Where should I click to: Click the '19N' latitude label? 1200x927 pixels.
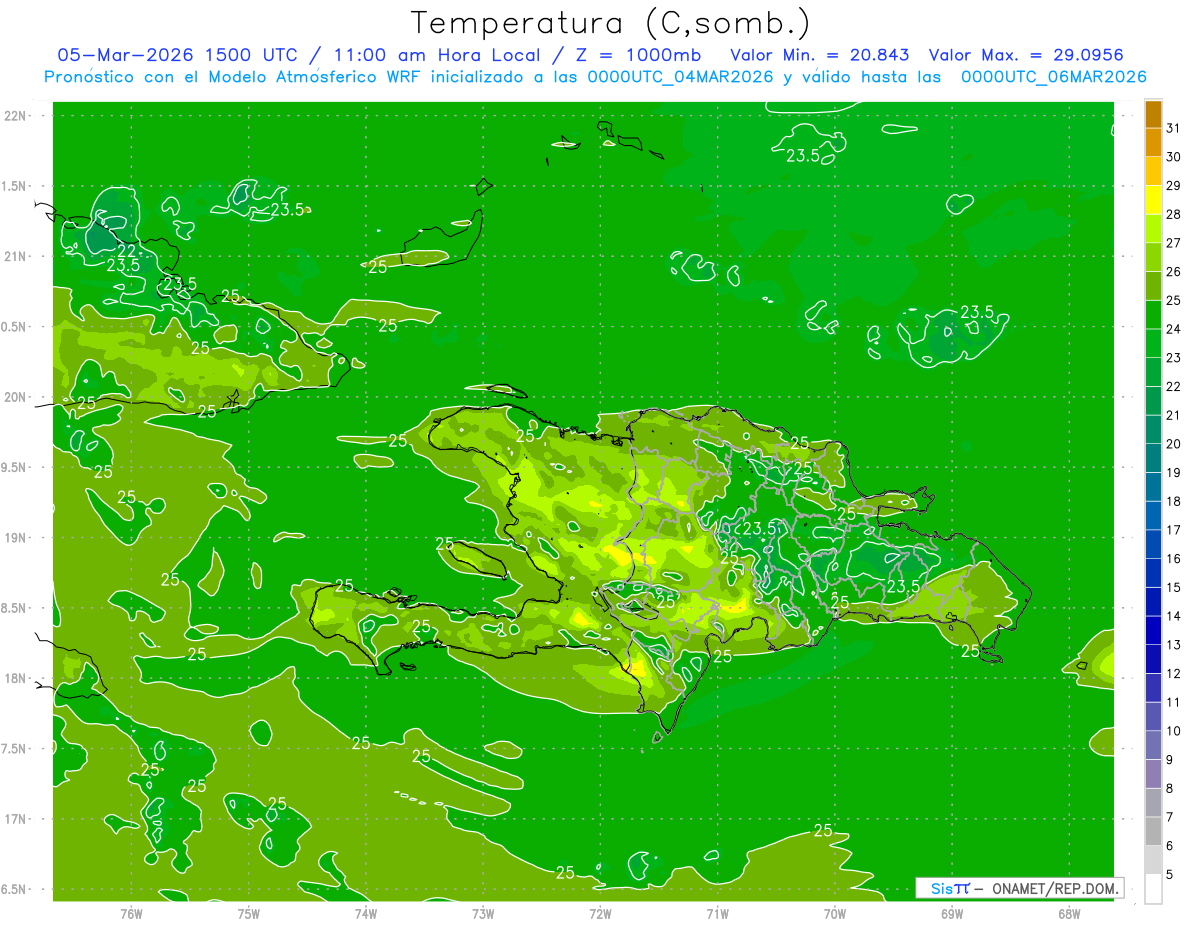click(x=15, y=538)
